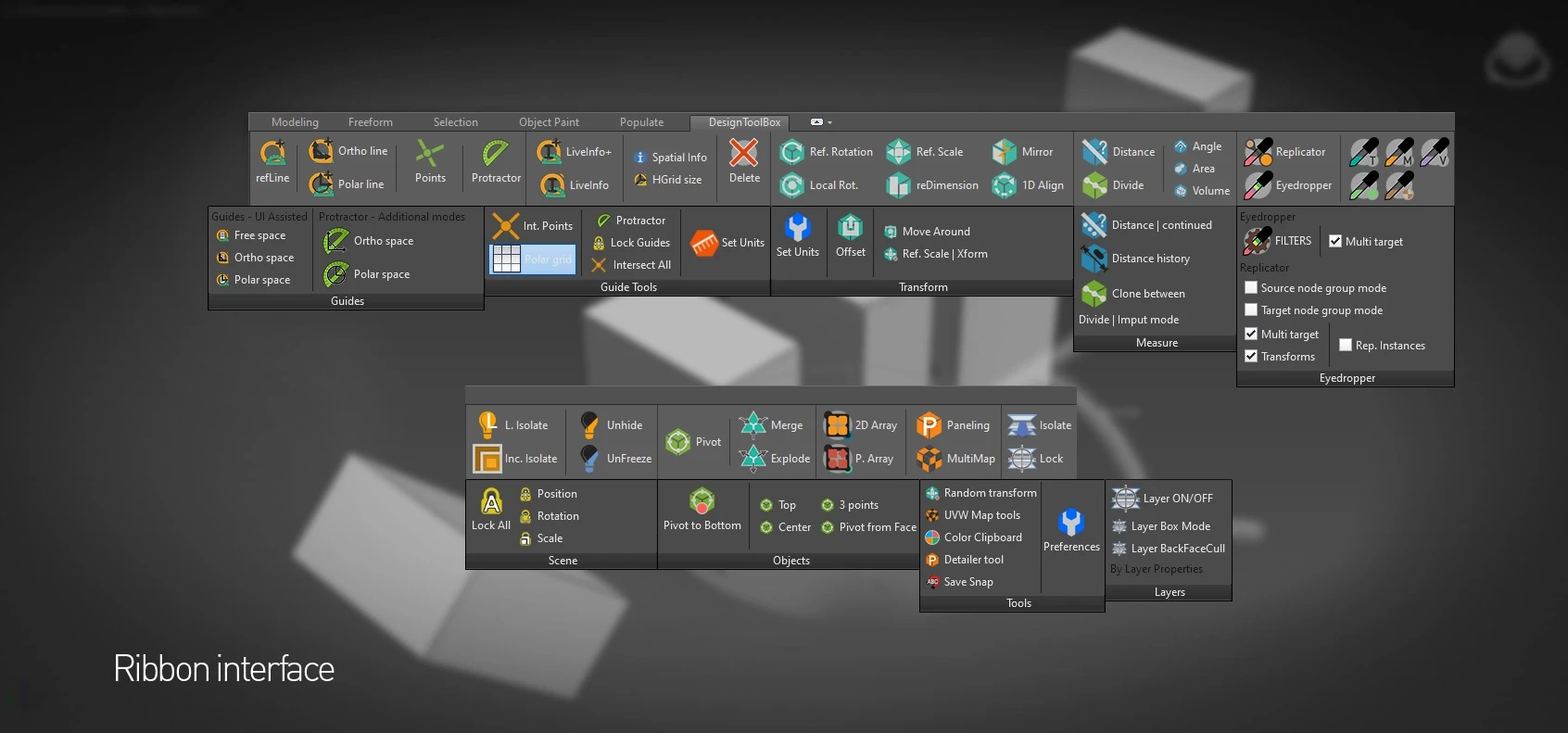This screenshot has width=1568, height=733.
Task: Open the Object Paint tab
Action: coord(549,122)
